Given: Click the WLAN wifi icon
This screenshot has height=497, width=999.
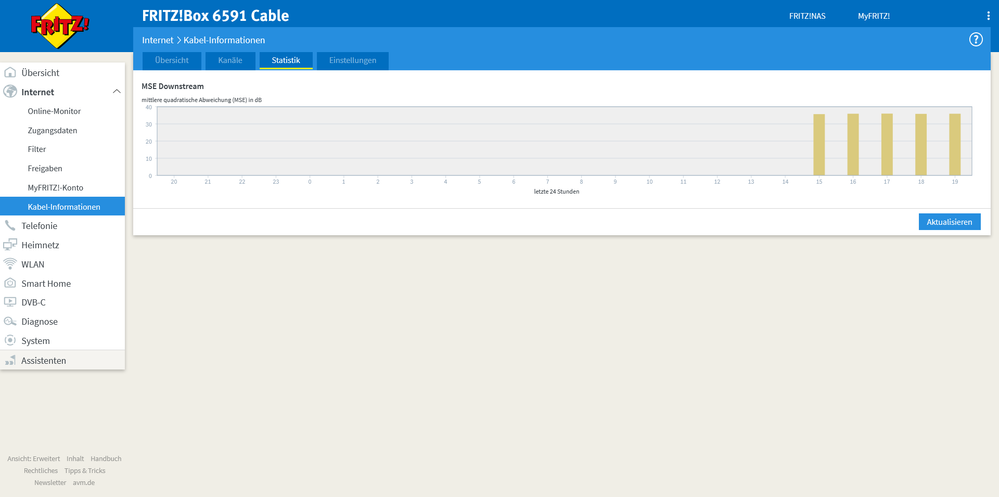Looking at the screenshot, I should click(10, 264).
